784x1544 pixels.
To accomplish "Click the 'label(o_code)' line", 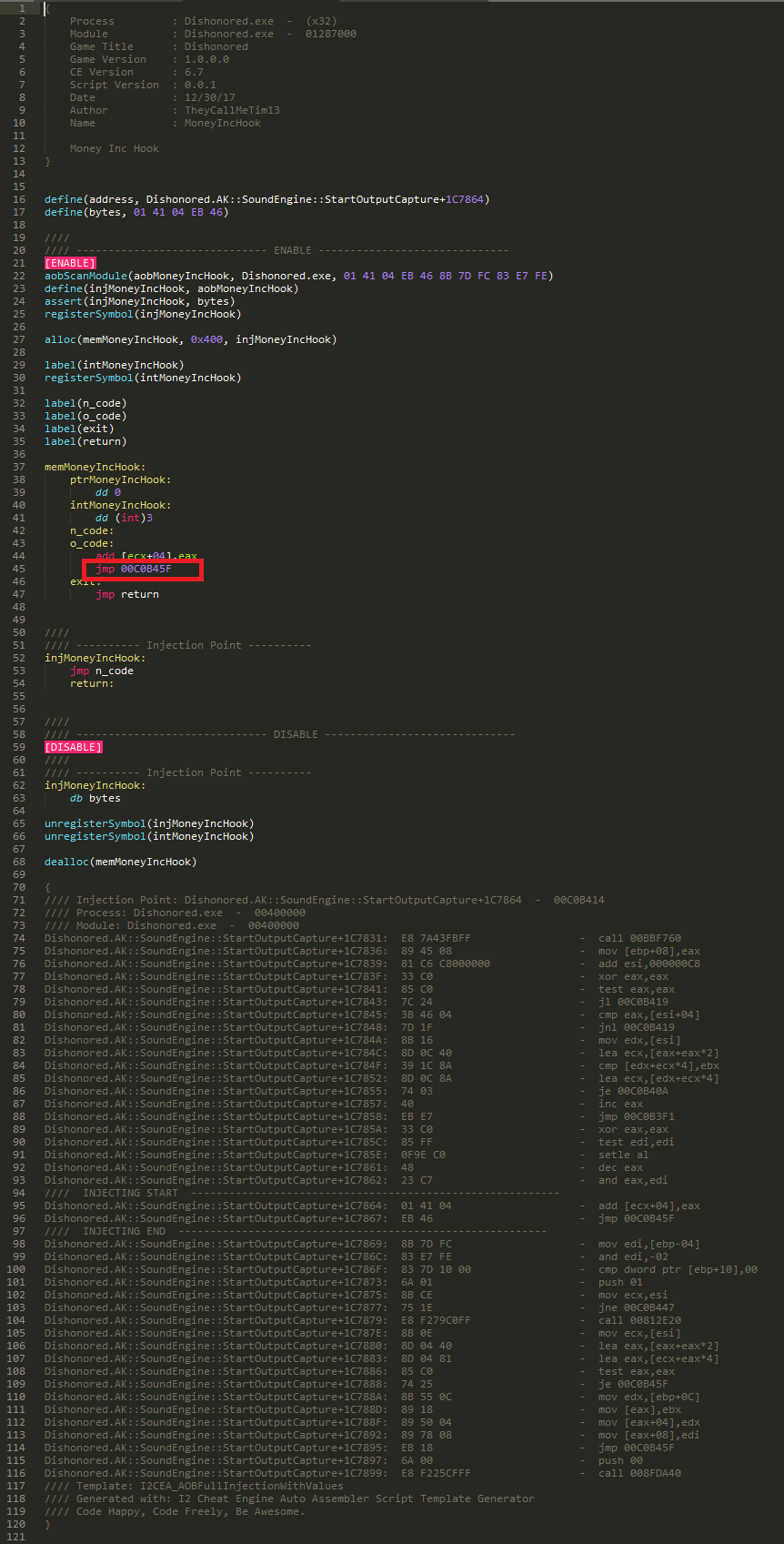I will [x=85, y=416].
